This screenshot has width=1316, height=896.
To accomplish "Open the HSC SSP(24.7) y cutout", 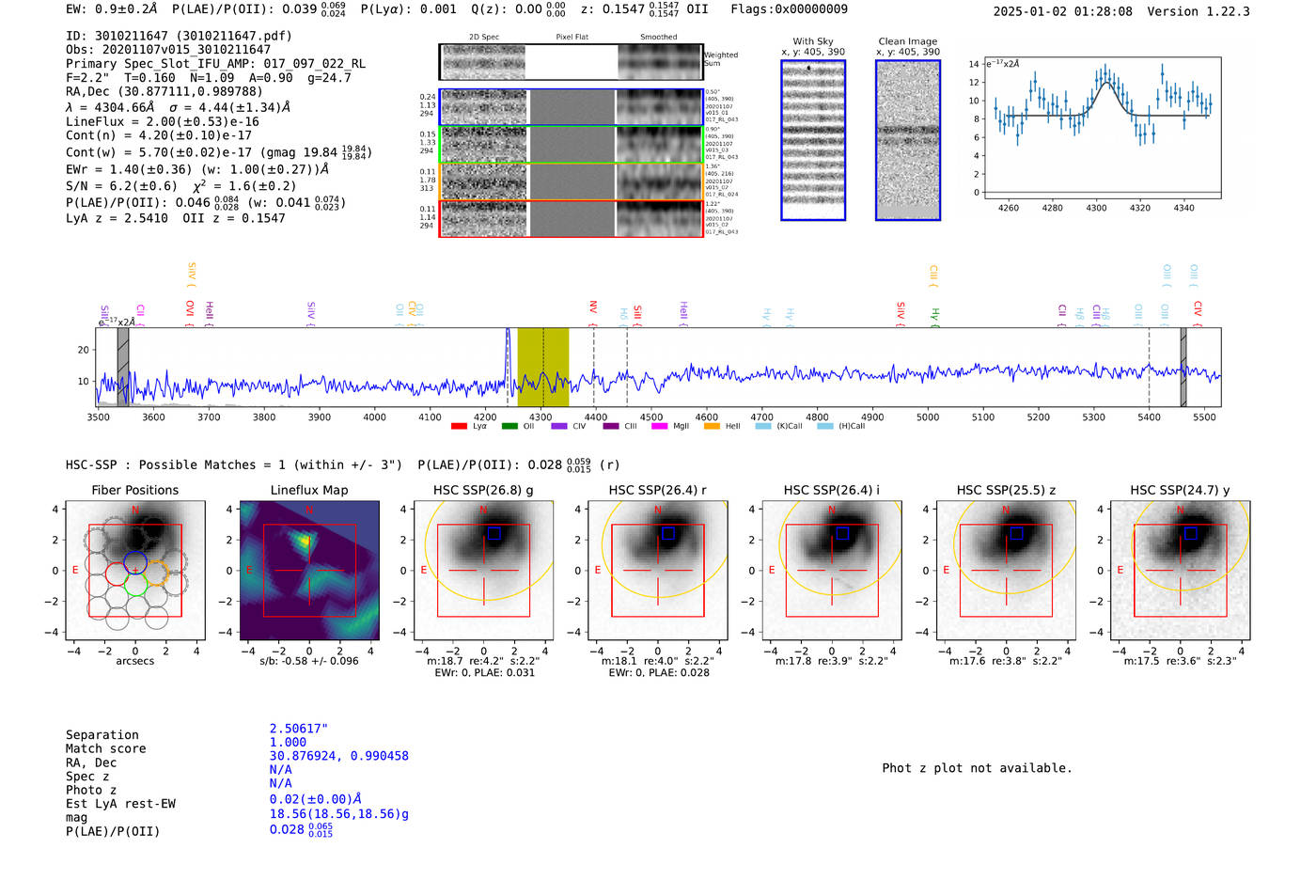I will [x=1181, y=570].
